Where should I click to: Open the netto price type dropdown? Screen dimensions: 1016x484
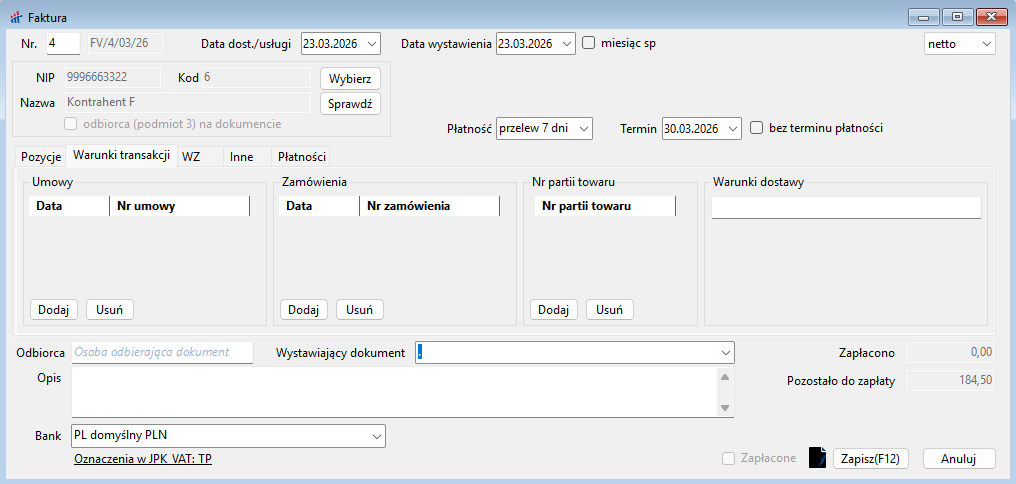tap(986, 44)
